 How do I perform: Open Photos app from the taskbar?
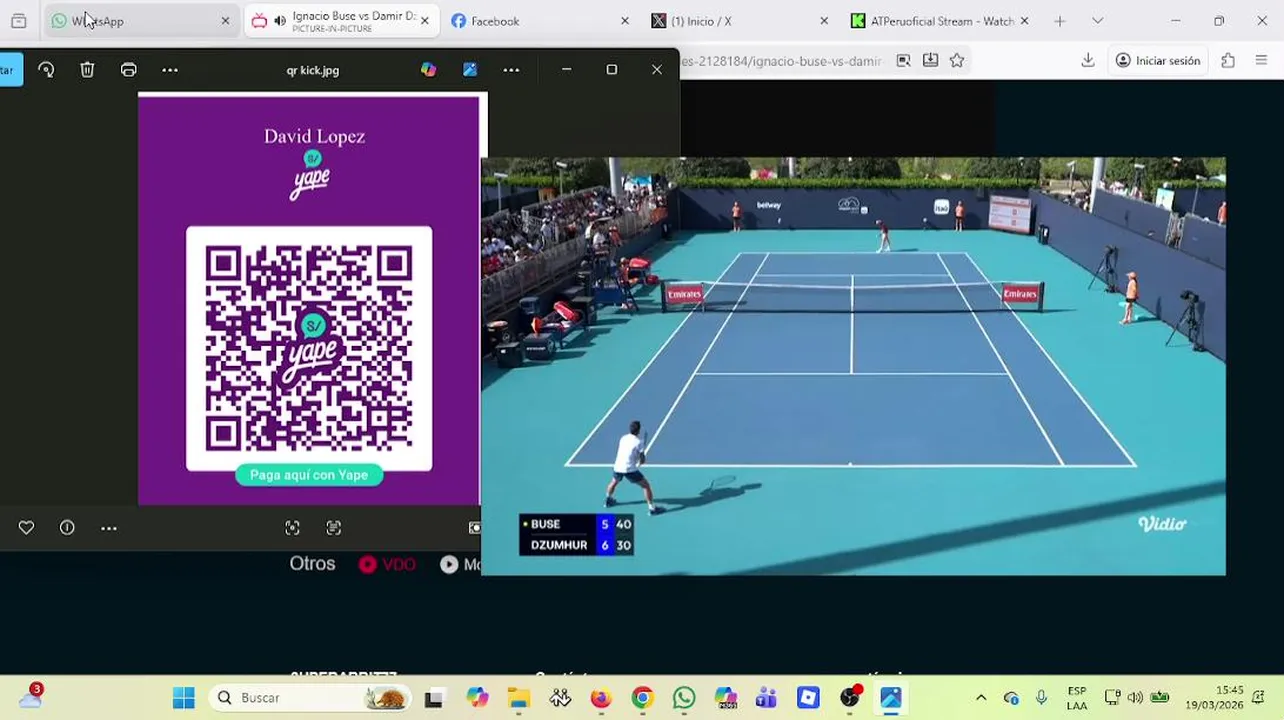coord(891,698)
